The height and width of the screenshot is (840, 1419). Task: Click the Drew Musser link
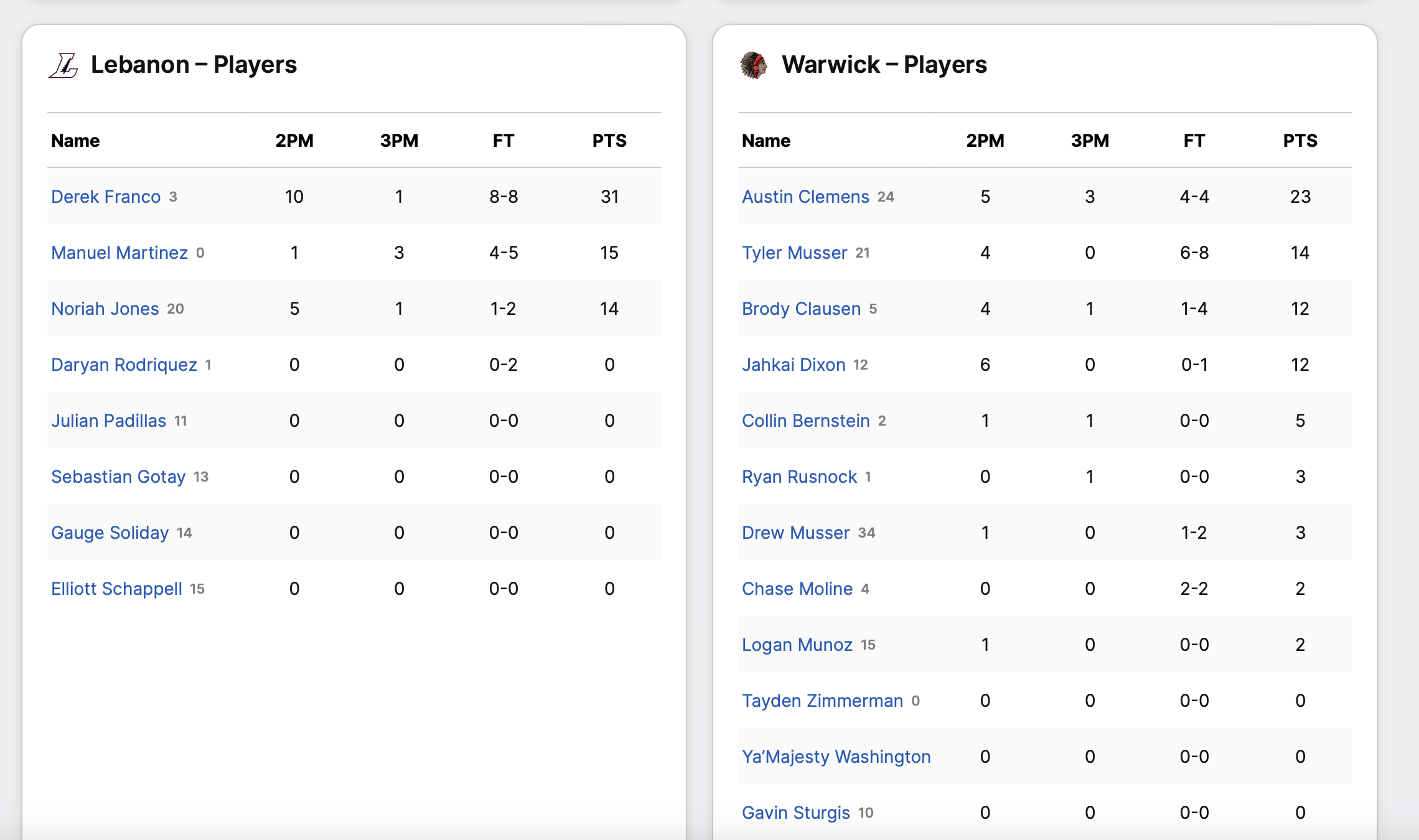[x=795, y=533]
